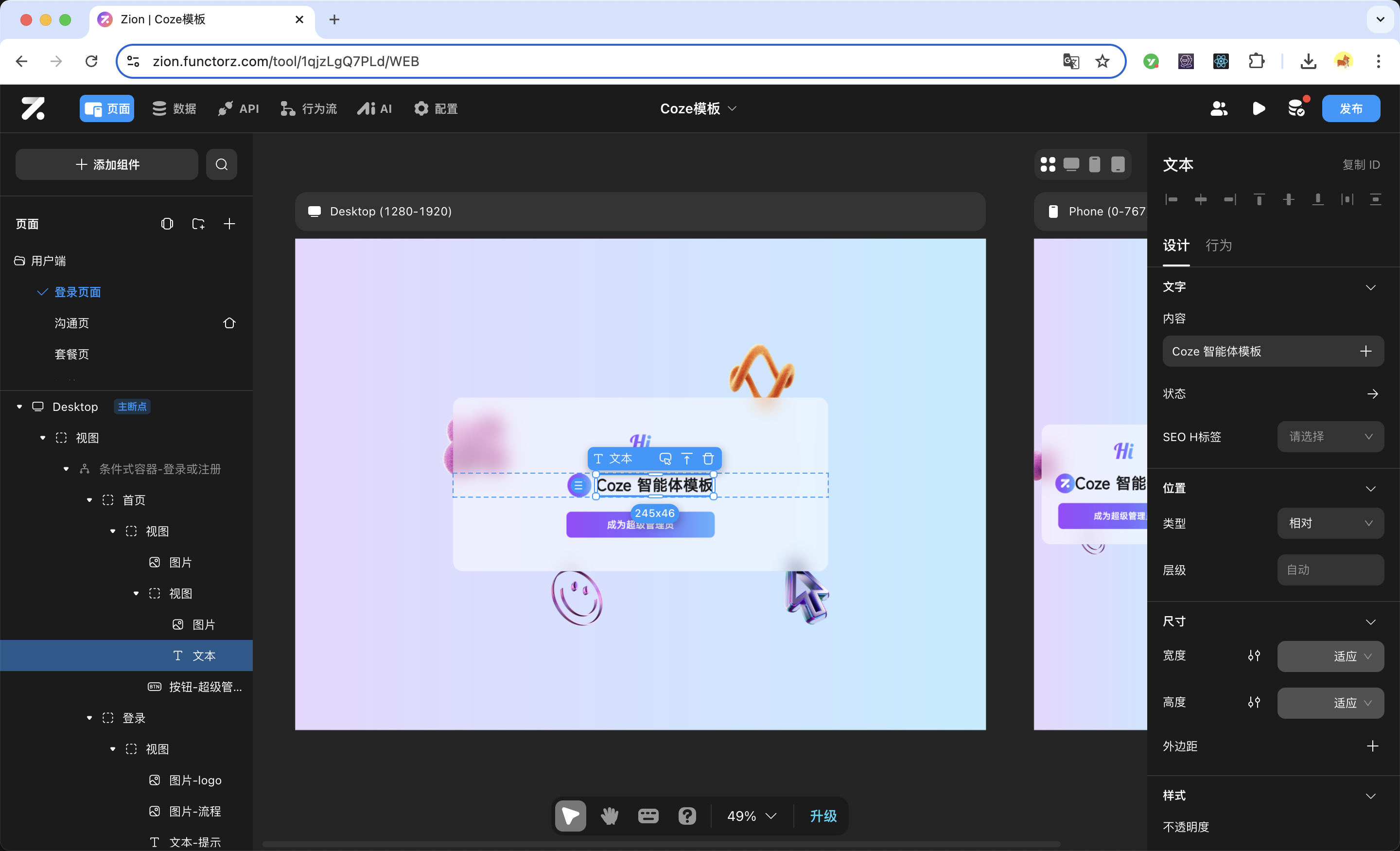Viewport: 1400px width, 851px height.
Task: Open the 行为 tab in the right panel
Action: 1219,246
